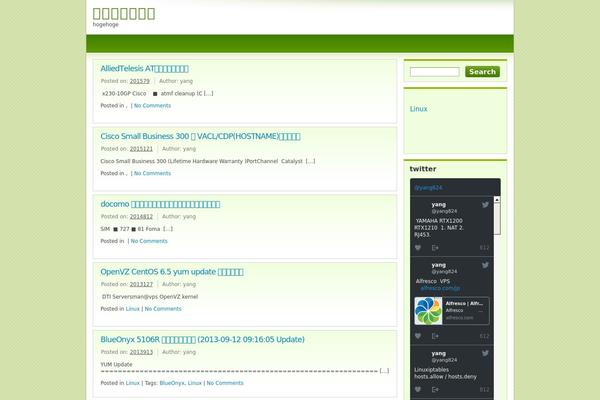Open date 2014812 of the docomo post

pyautogui.click(x=141, y=217)
